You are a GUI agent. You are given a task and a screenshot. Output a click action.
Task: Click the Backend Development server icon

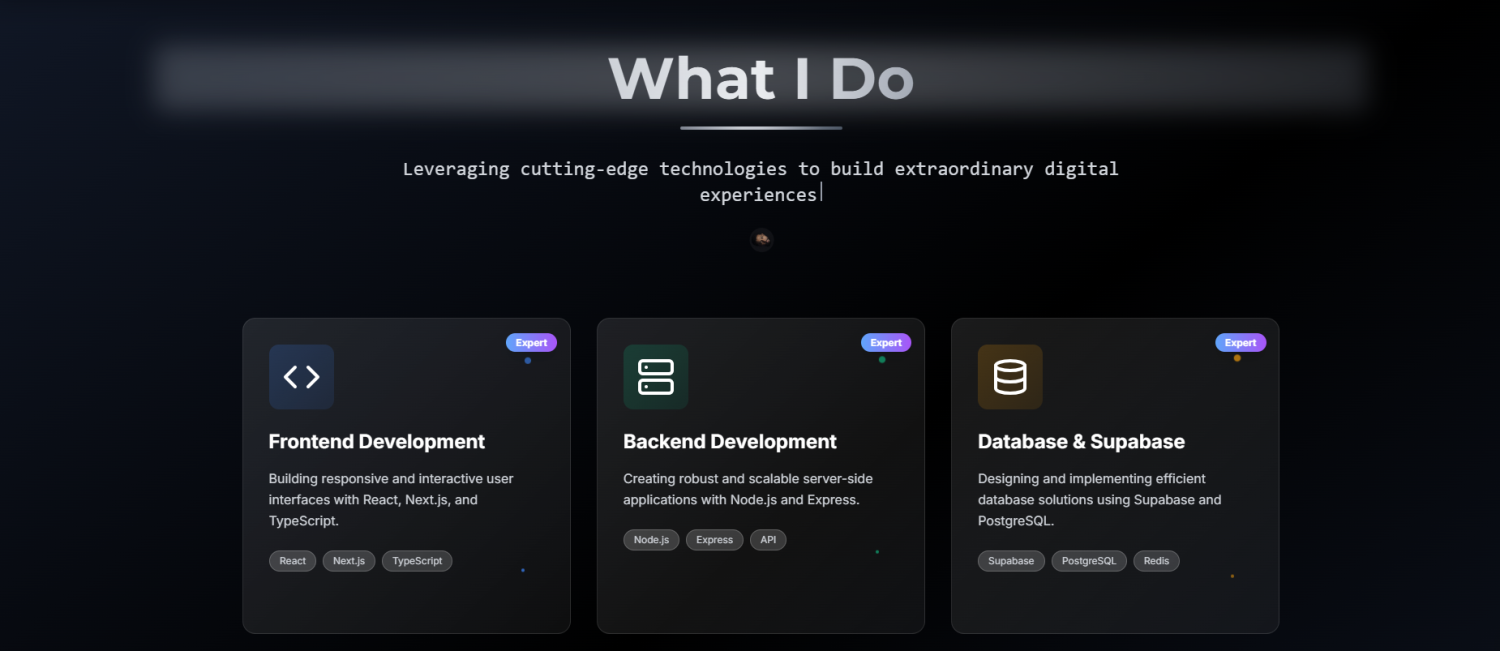(x=655, y=377)
